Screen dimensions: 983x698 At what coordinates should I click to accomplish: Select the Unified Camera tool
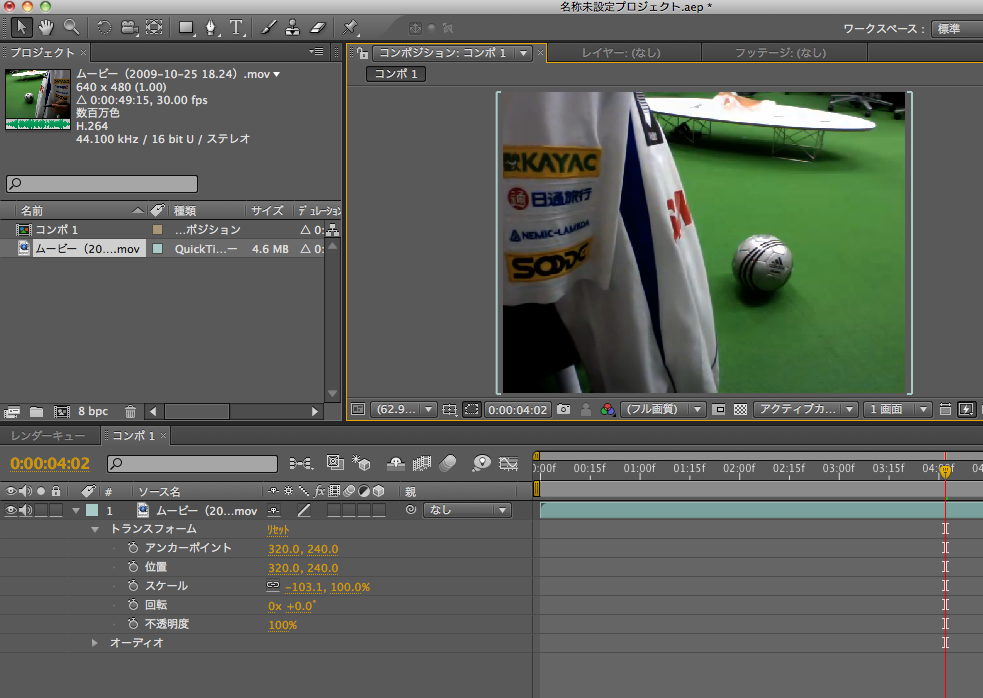coord(130,28)
